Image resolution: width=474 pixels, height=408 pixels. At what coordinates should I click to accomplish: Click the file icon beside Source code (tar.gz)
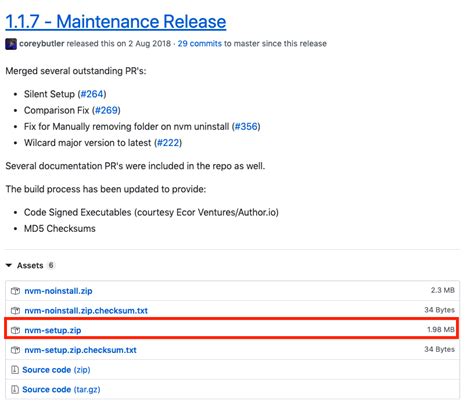pos(15,389)
